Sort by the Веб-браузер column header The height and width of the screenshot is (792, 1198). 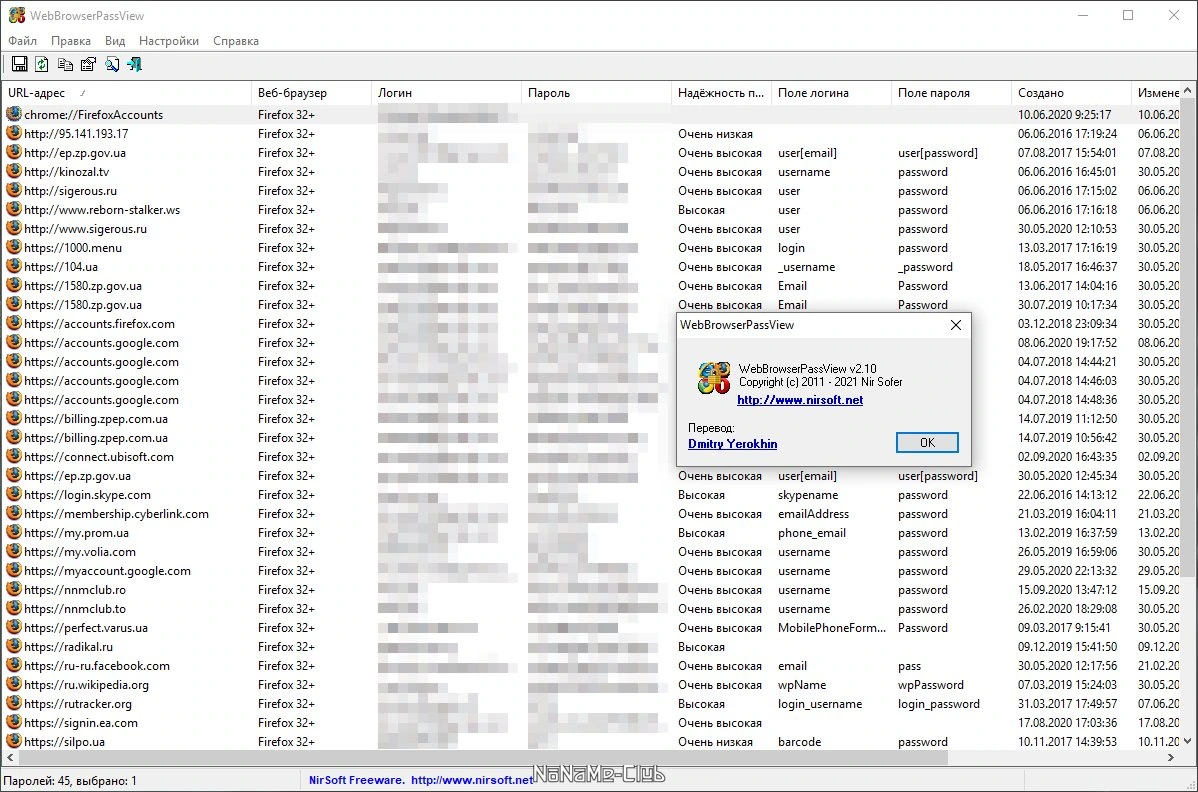[x=311, y=92]
